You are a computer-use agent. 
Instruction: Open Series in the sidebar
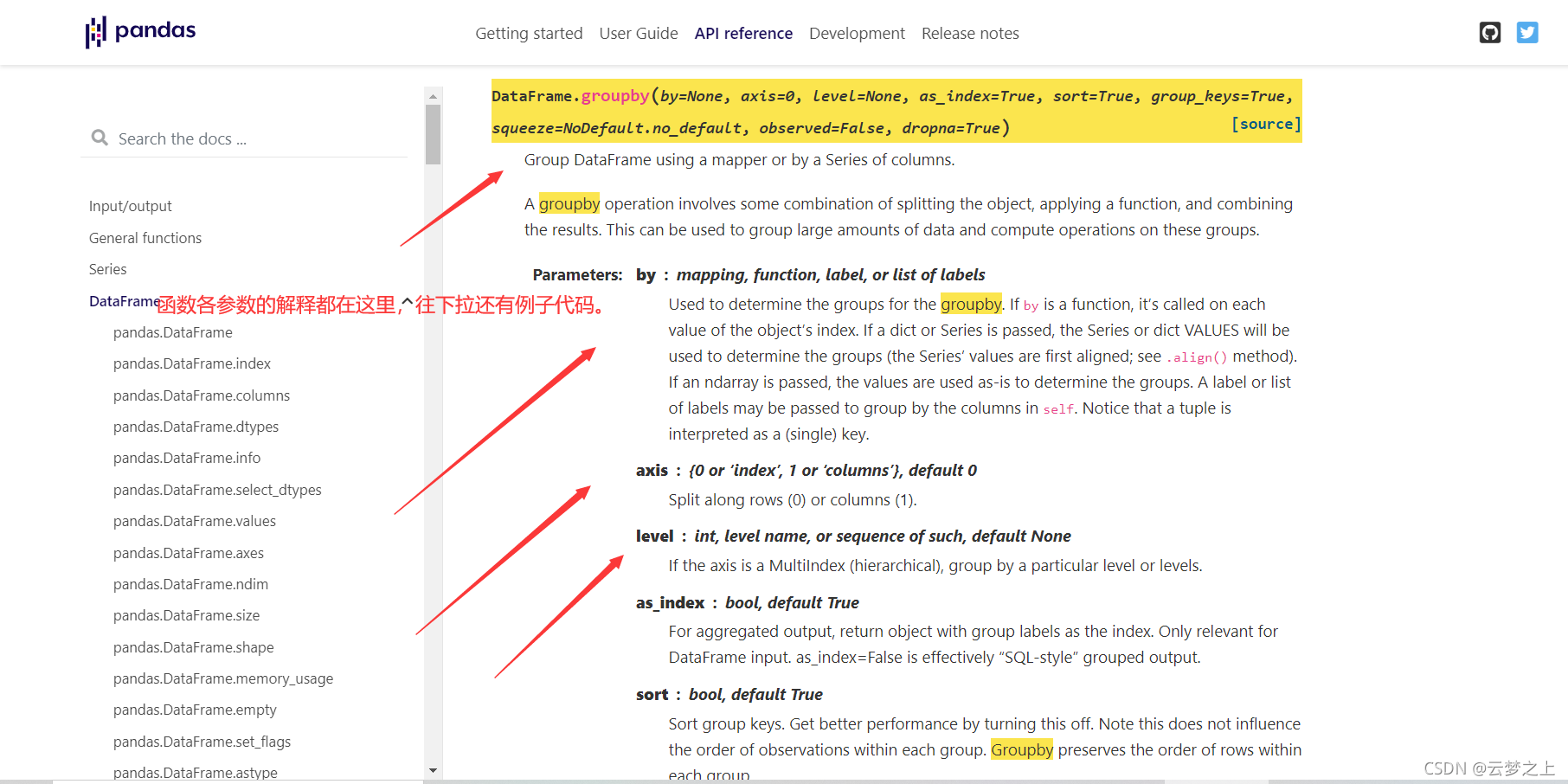tap(108, 269)
